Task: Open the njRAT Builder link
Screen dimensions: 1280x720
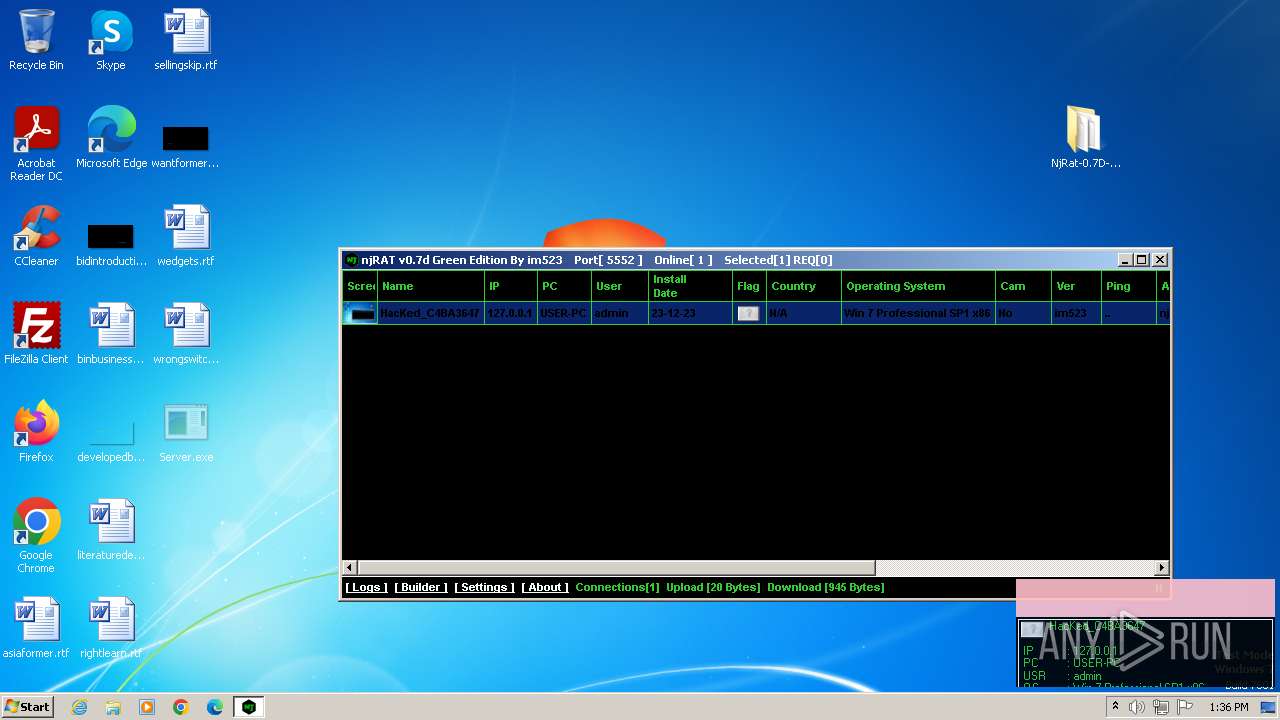Action: (x=421, y=587)
